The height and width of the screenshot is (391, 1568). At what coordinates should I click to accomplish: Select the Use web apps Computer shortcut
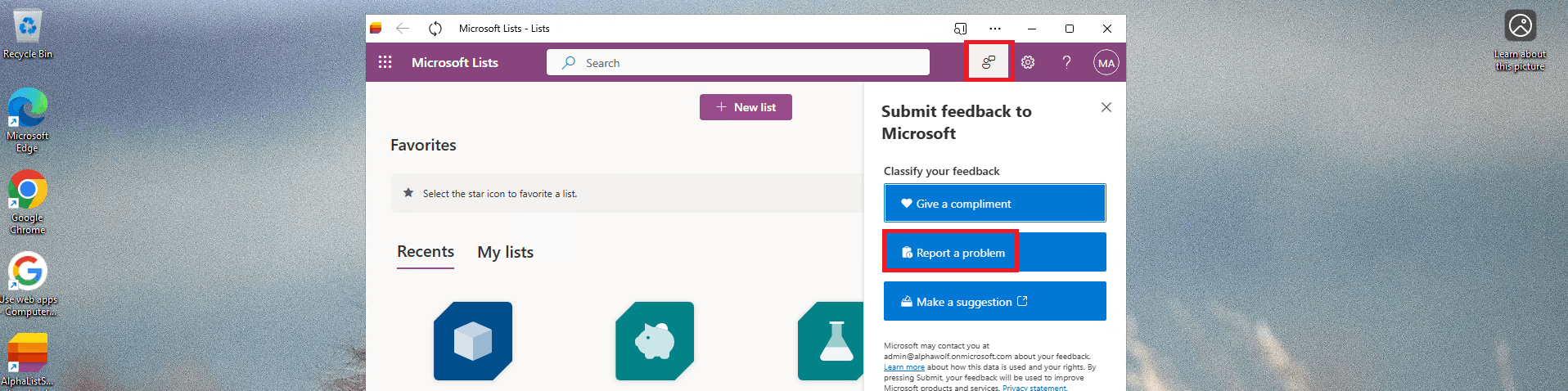pos(28,284)
